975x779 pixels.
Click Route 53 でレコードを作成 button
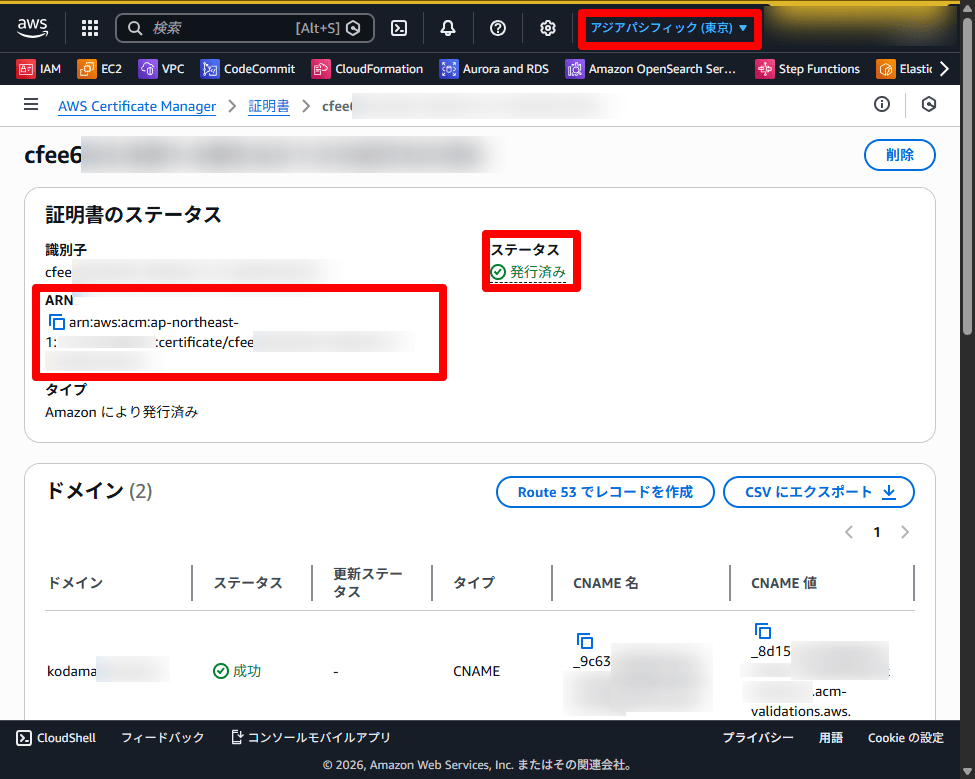point(605,492)
